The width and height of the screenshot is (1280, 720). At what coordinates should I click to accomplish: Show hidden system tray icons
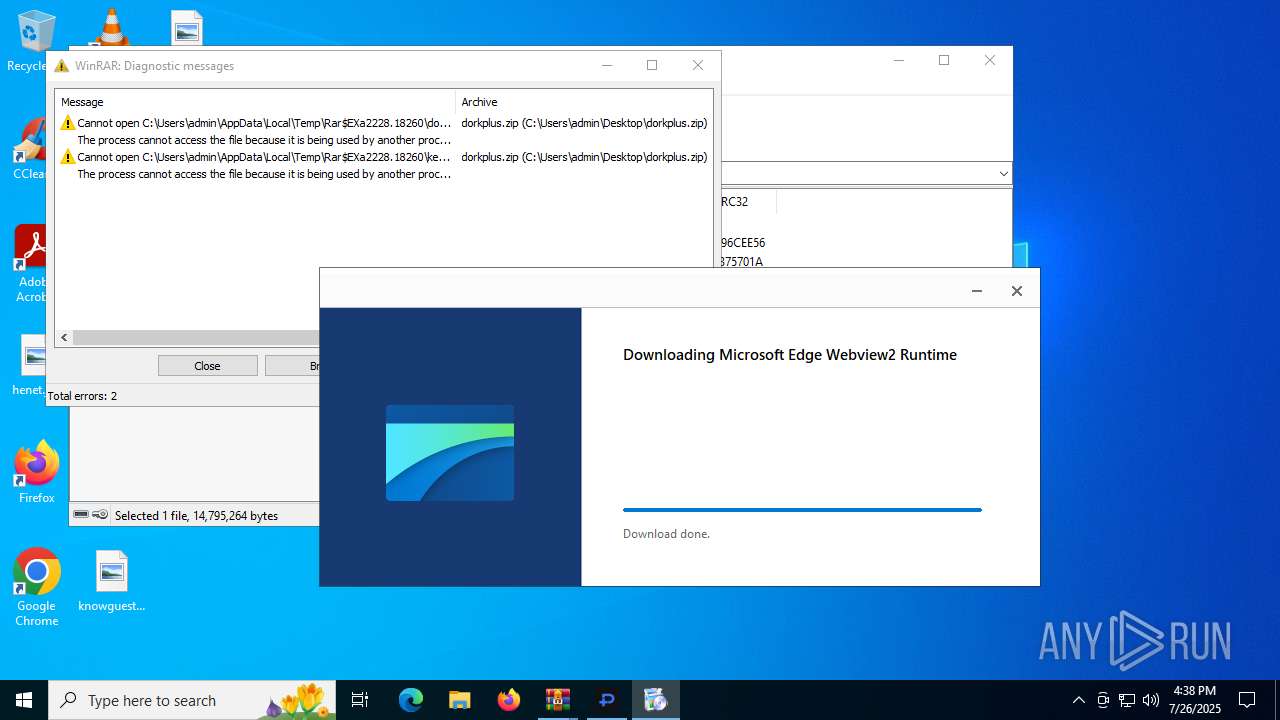1078,700
